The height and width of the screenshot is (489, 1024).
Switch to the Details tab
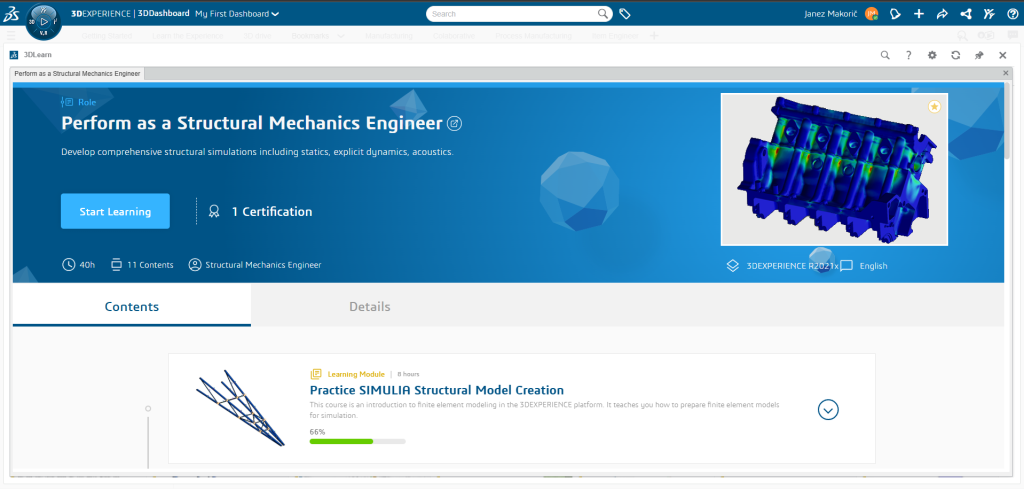[370, 306]
